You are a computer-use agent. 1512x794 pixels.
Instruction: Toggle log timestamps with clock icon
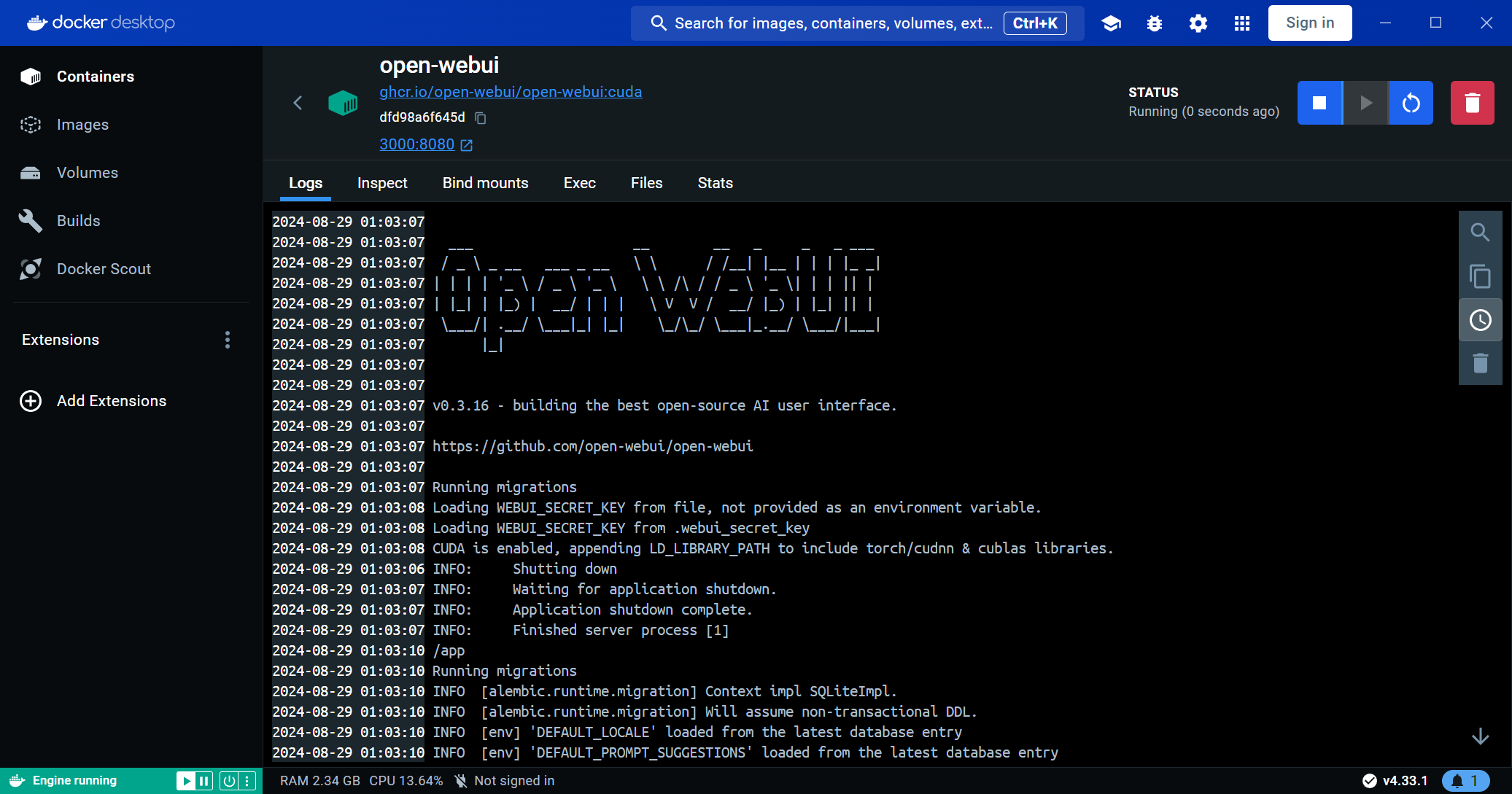(x=1480, y=320)
